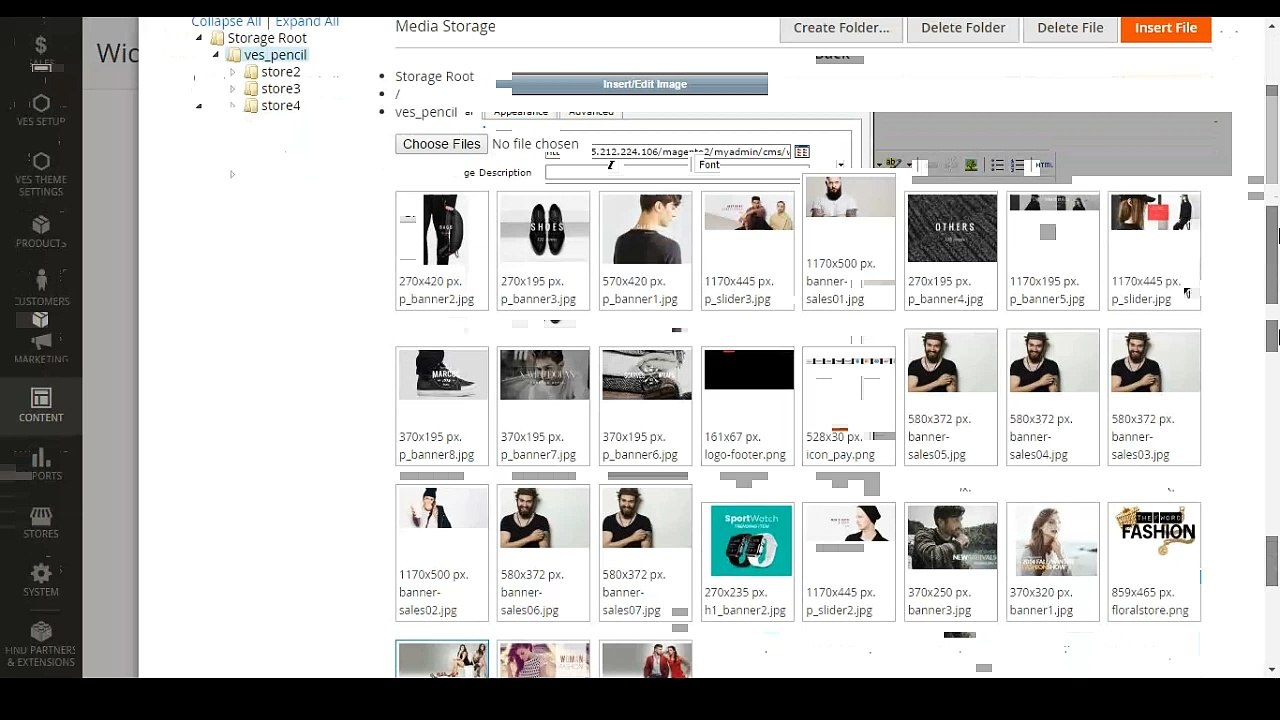Click the store3 folder icon
Viewport: 1280px width, 720px height.
pos(251,89)
